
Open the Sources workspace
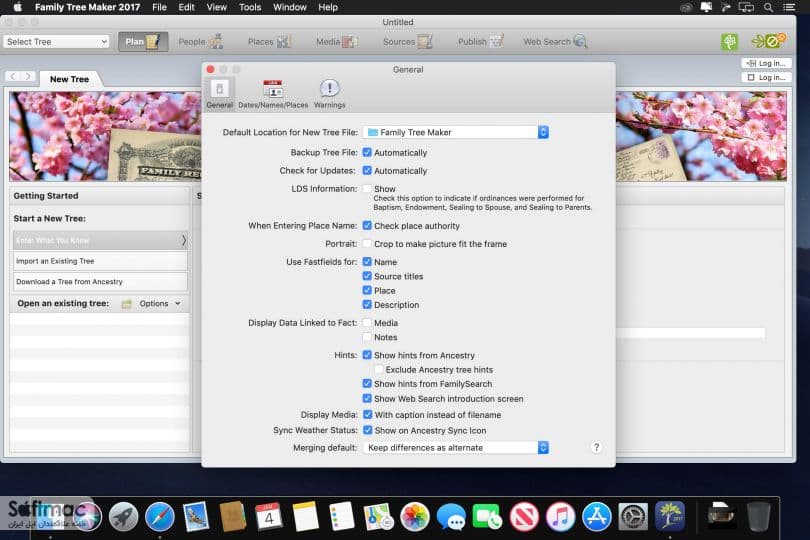[x=407, y=41]
